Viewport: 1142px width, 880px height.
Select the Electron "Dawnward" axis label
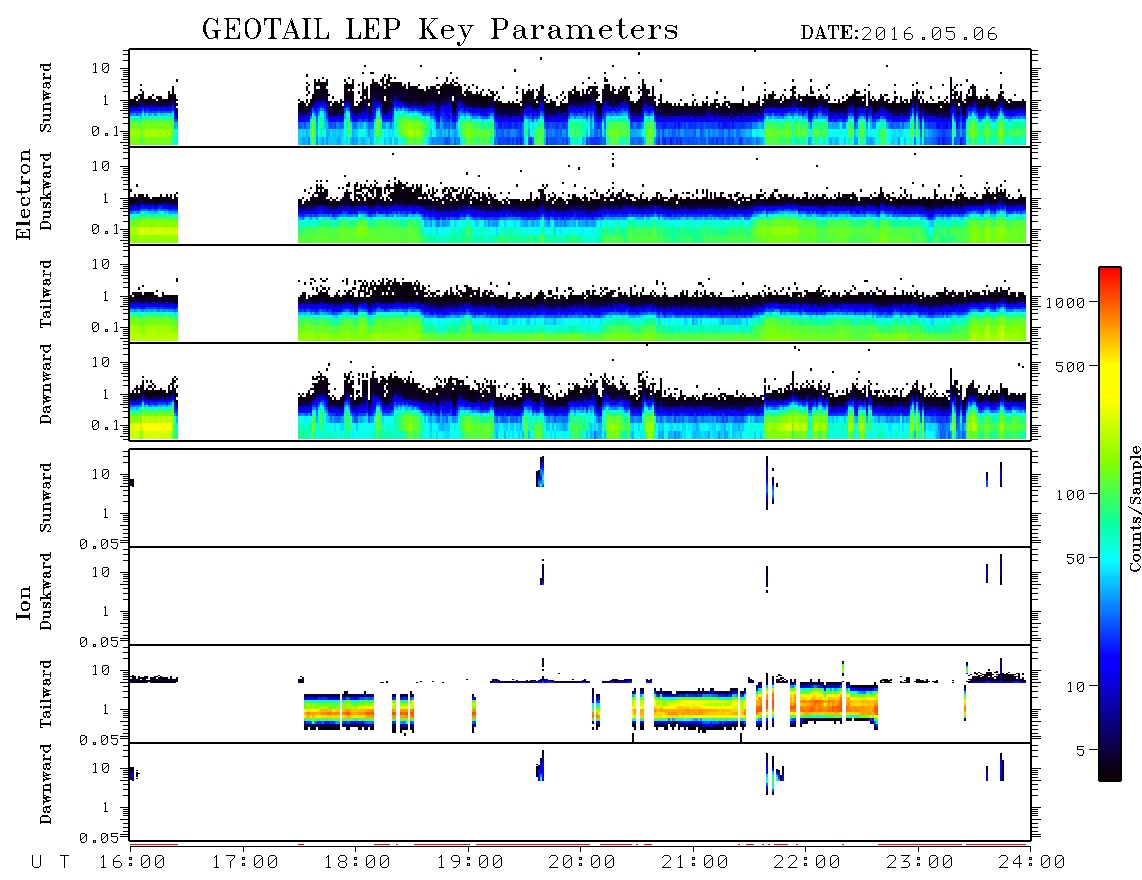46,384
